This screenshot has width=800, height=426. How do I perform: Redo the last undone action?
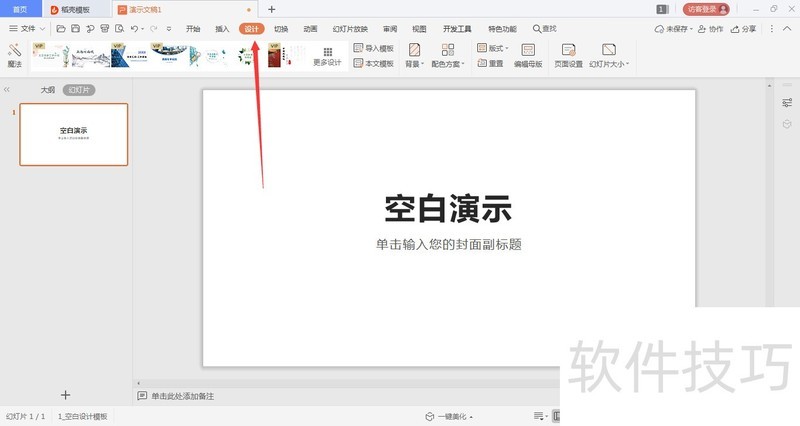coord(153,29)
